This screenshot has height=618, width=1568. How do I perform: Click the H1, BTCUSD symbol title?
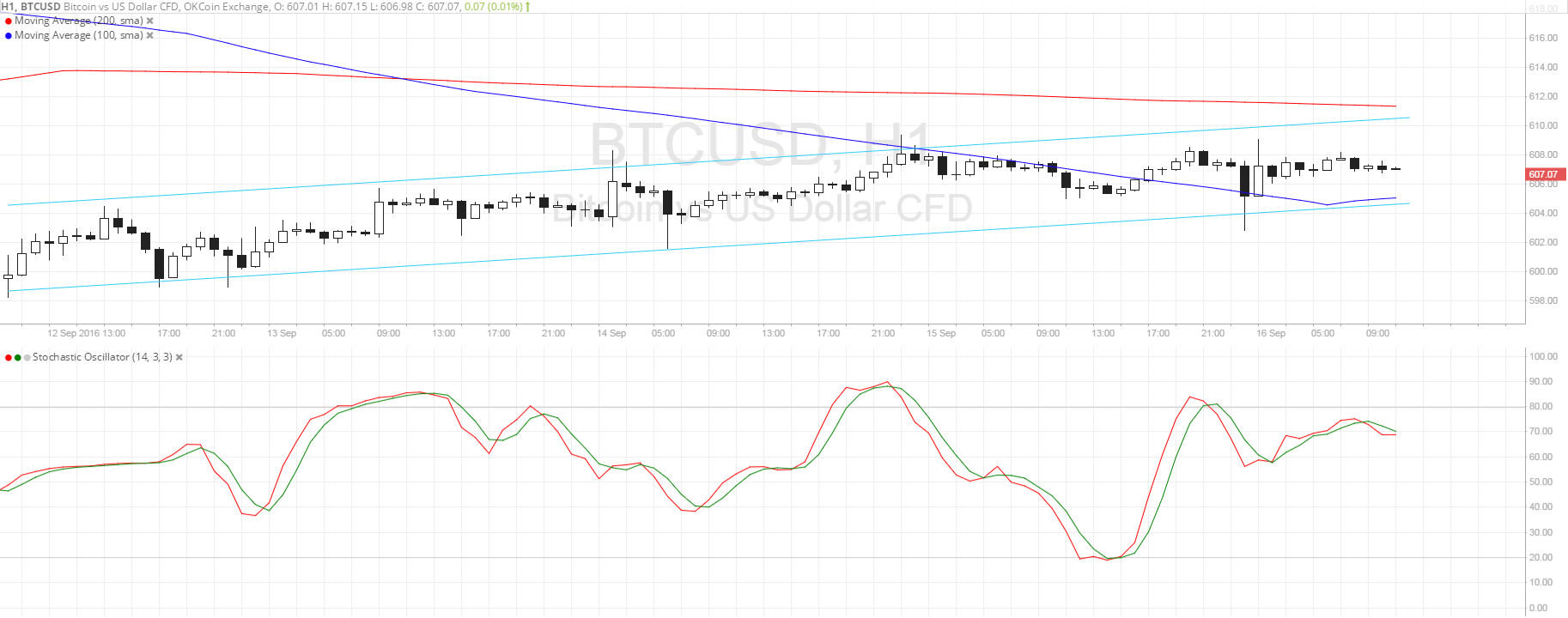click(x=31, y=6)
